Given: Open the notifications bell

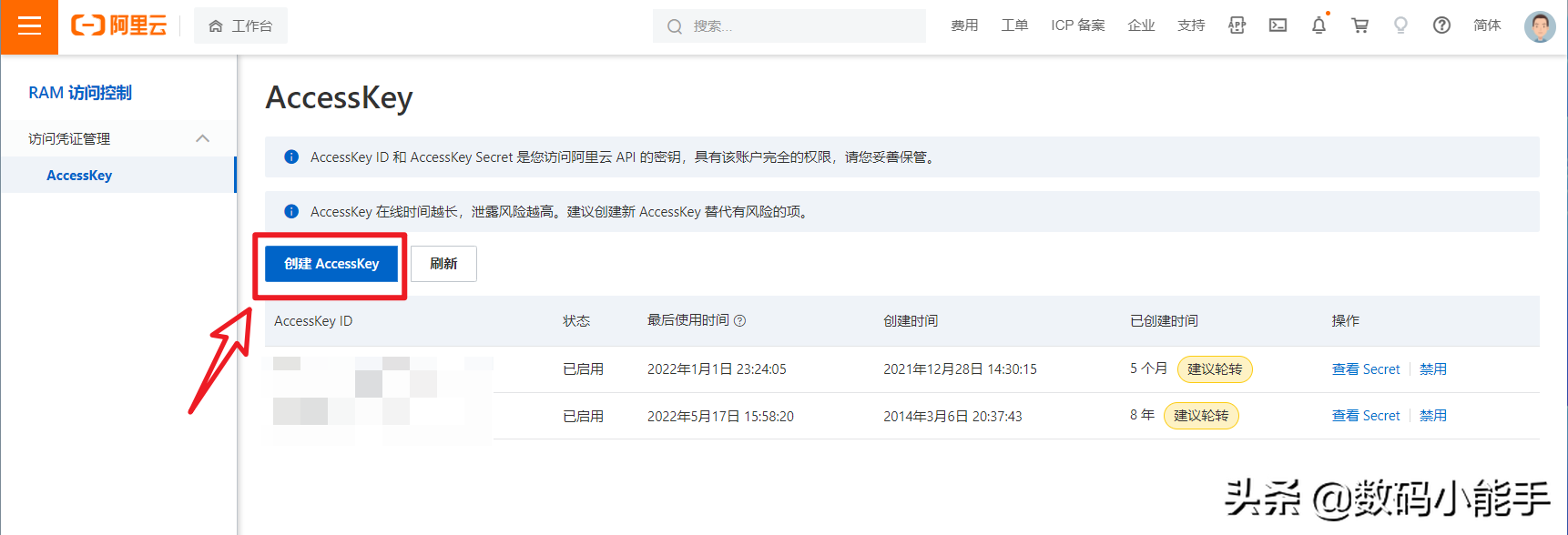Looking at the screenshot, I should click(x=1319, y=25).
